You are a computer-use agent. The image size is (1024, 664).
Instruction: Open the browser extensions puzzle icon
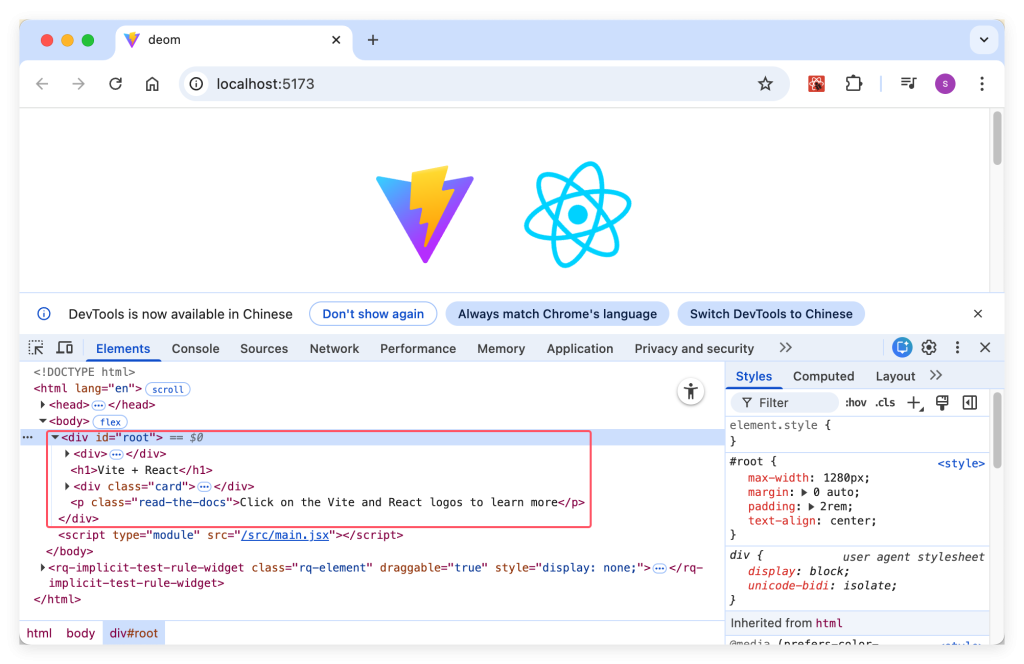coord(853,84)
